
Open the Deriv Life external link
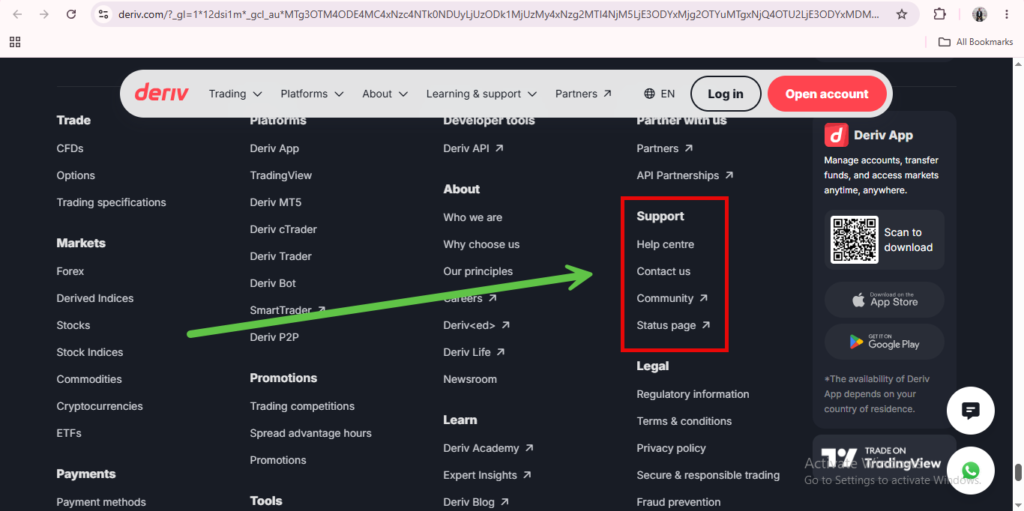(x=474, y=352)
